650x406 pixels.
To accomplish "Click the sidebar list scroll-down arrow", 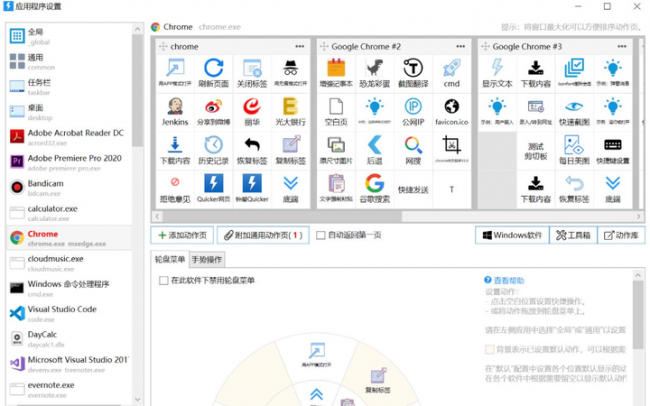I will coord(138,399).
